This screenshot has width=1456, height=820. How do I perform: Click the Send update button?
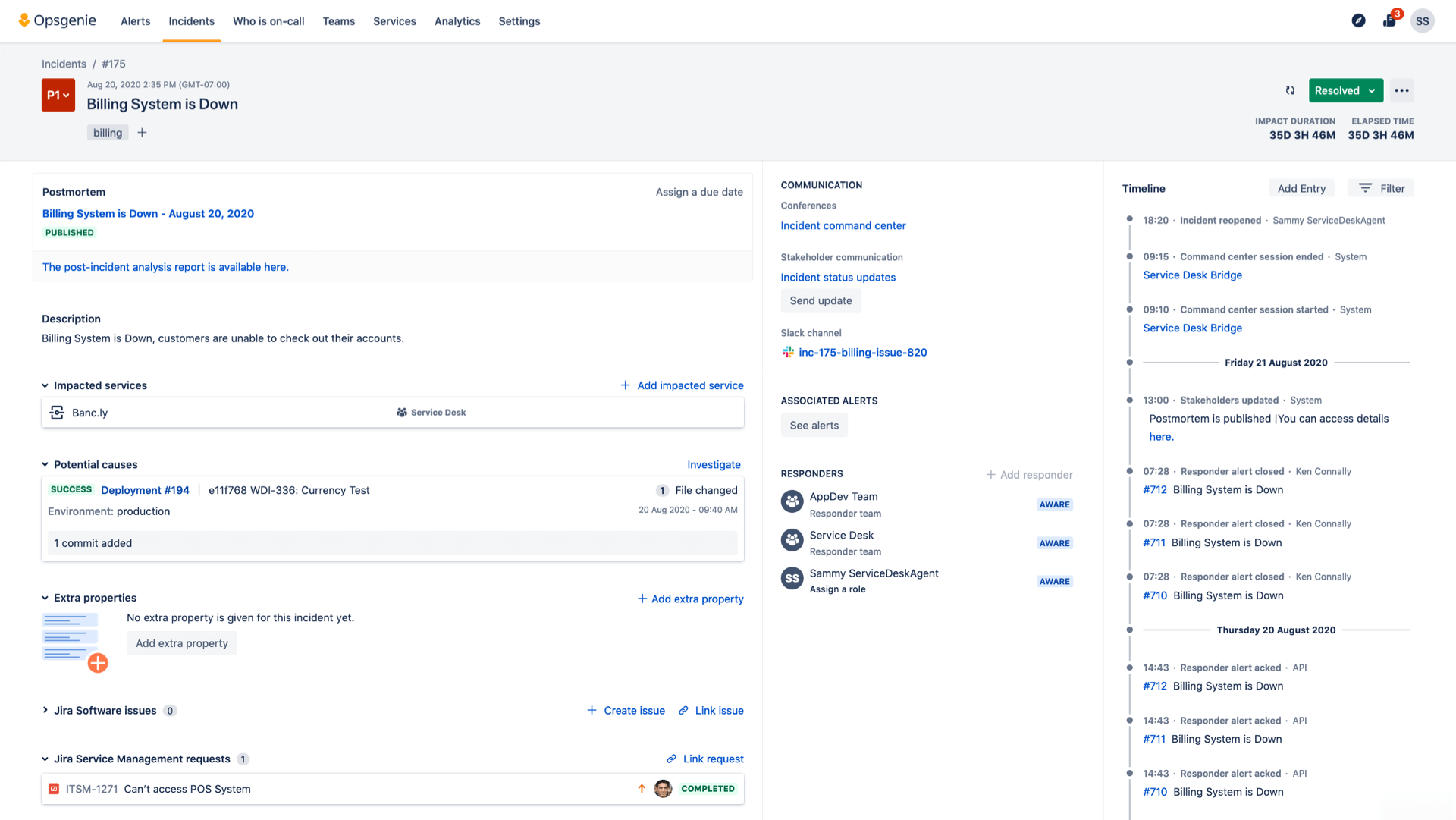[820, 300]
